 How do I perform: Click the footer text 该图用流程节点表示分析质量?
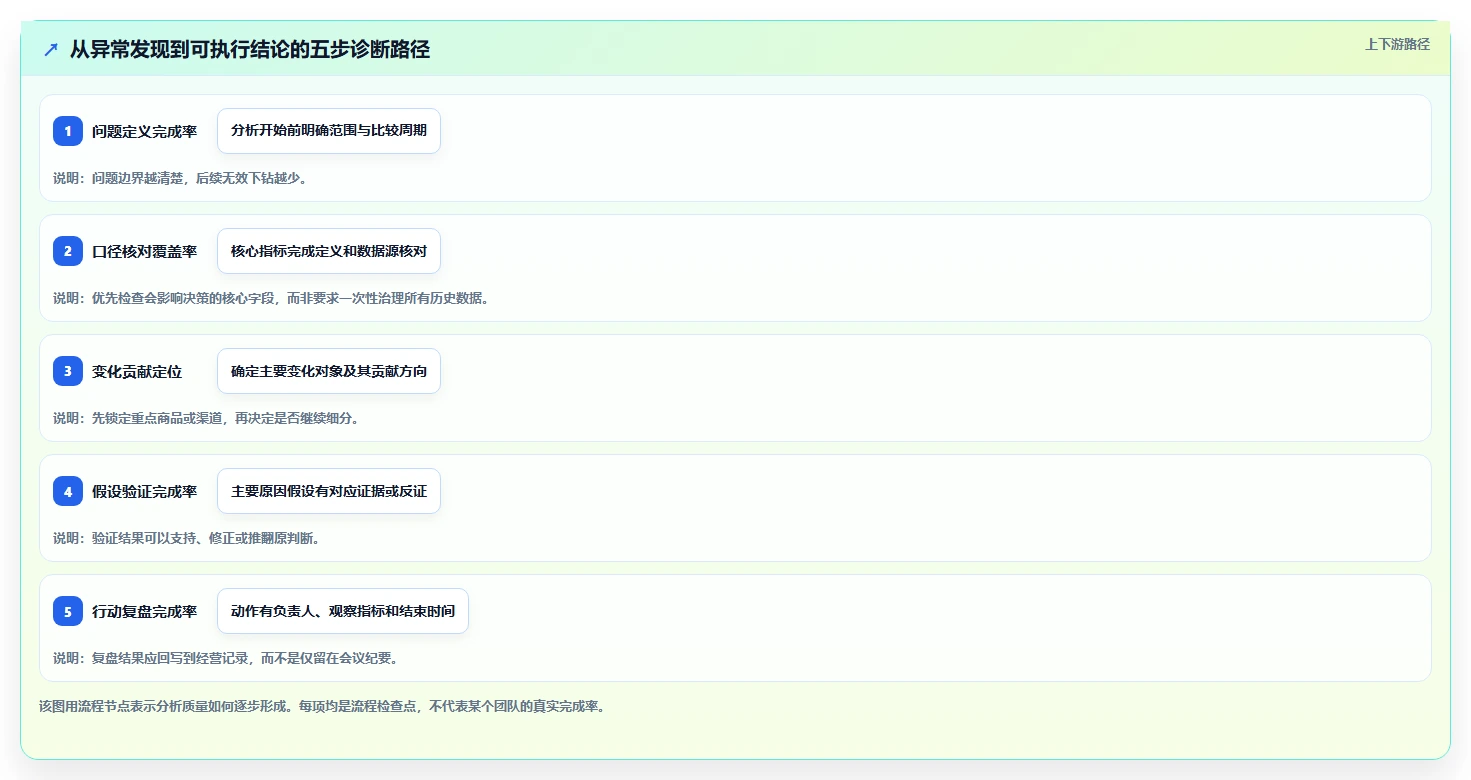point(322,706)
